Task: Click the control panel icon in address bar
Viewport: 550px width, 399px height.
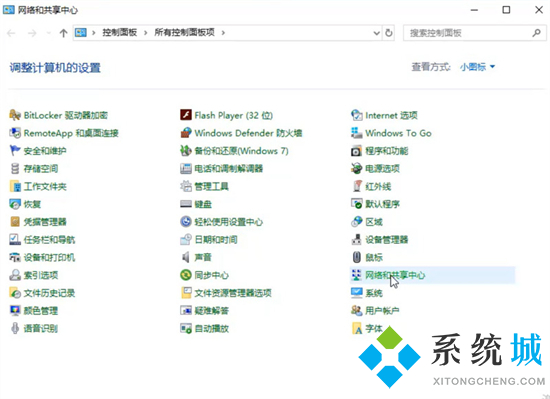Action: click(x=81, y=33)
